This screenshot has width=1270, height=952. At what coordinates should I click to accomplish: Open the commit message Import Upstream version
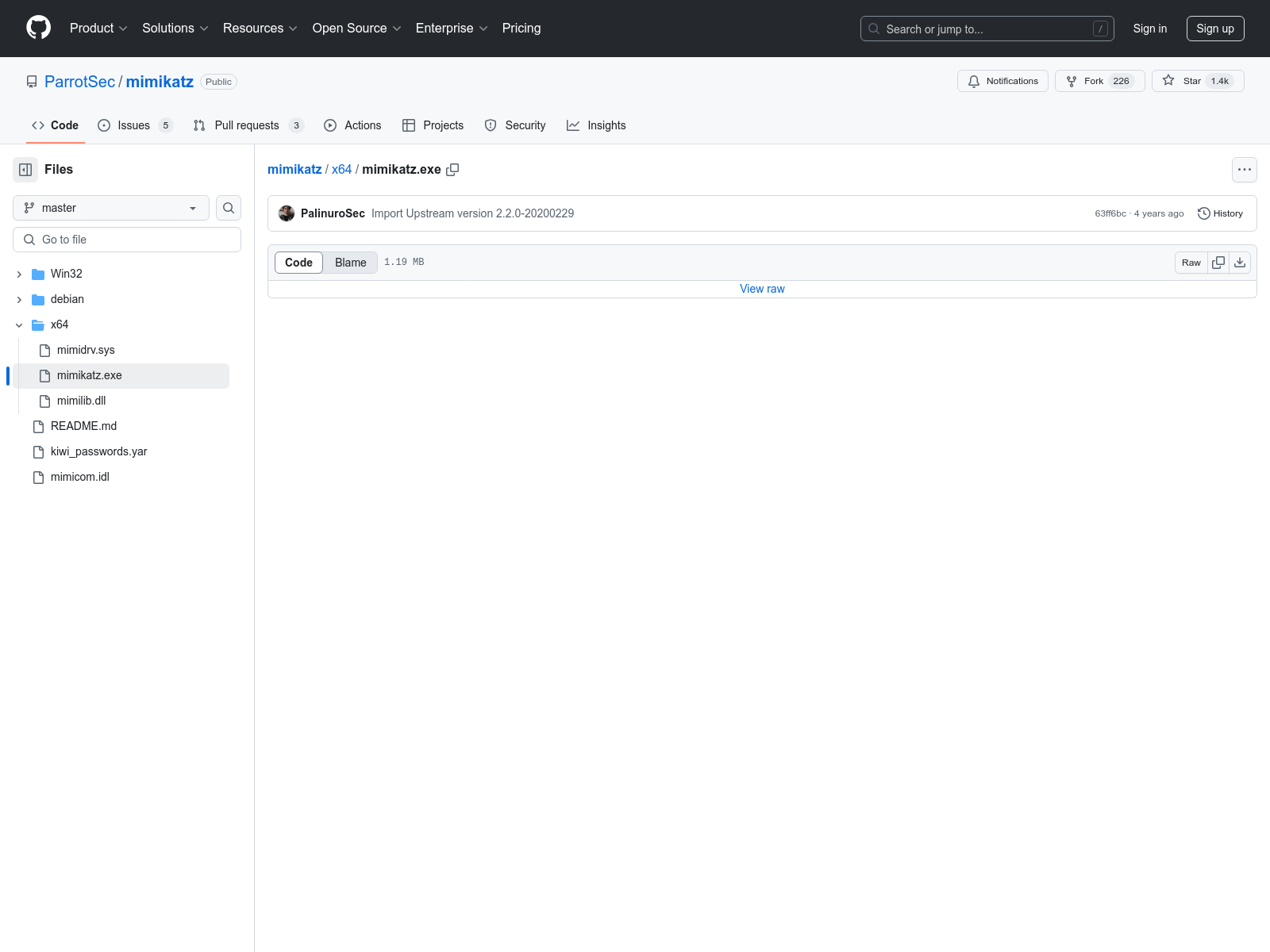tap(472, 213)
